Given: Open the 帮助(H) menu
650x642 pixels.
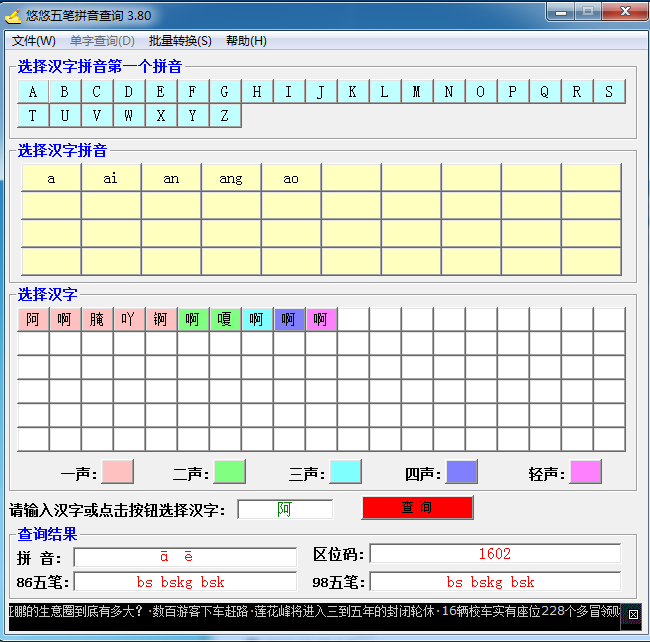Looking at the screenshot, I should 246,41.
